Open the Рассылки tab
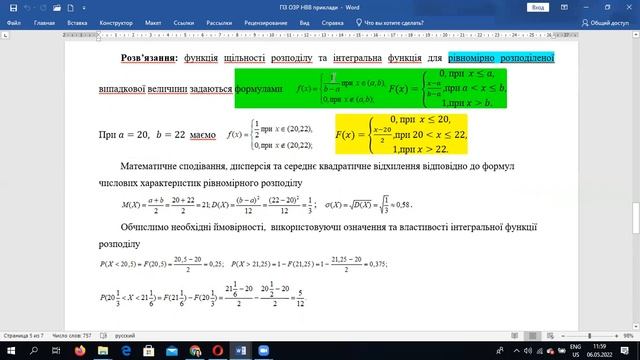Screen dimensions: 640x360 tap(219, 23)
